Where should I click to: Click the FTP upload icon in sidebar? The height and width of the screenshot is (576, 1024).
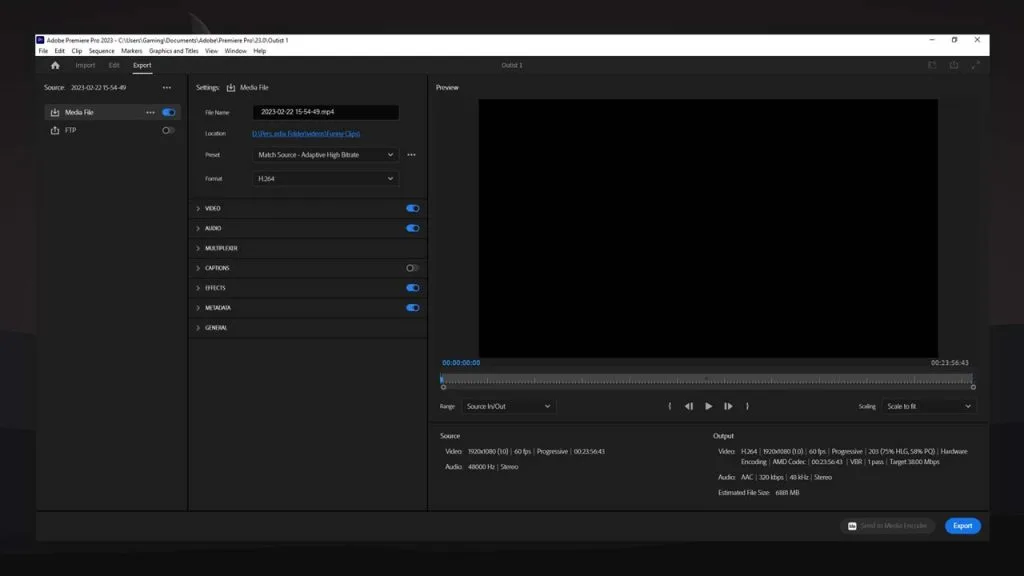(55, 130)
